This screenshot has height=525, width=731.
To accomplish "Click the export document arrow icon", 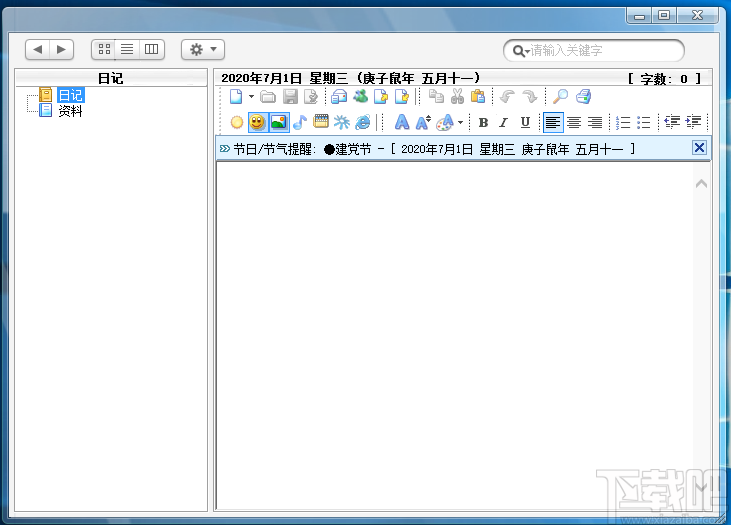I will coord(381,97).
